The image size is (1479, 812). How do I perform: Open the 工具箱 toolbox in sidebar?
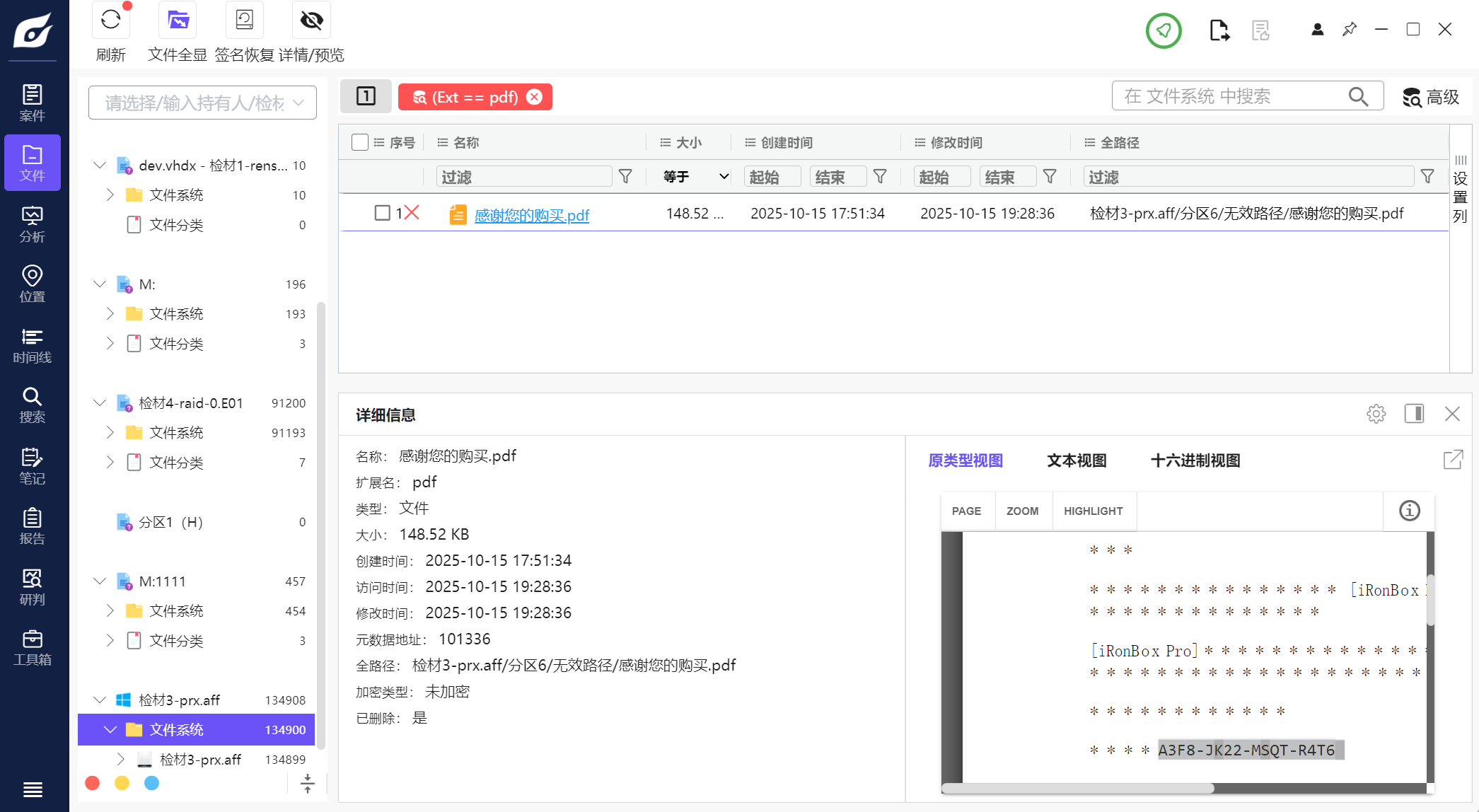(x=32, y=647)
